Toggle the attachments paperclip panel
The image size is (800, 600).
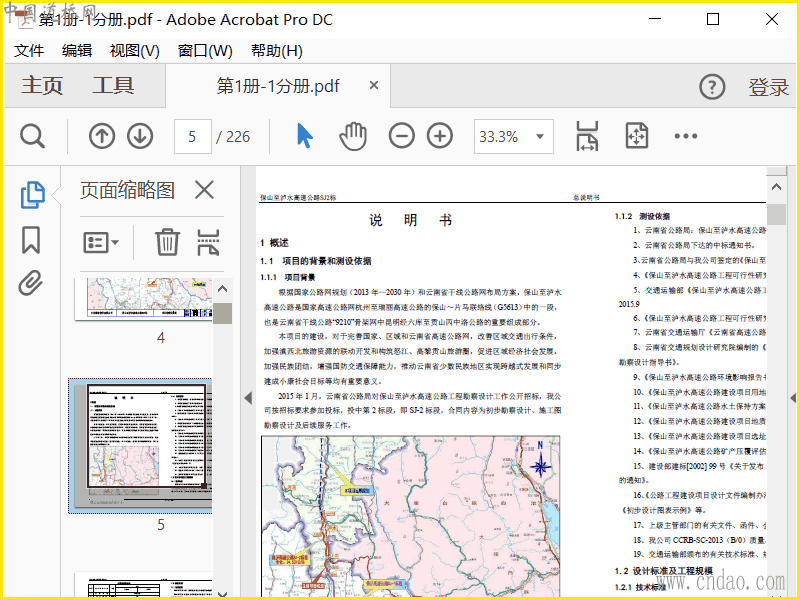pos(31,283)
